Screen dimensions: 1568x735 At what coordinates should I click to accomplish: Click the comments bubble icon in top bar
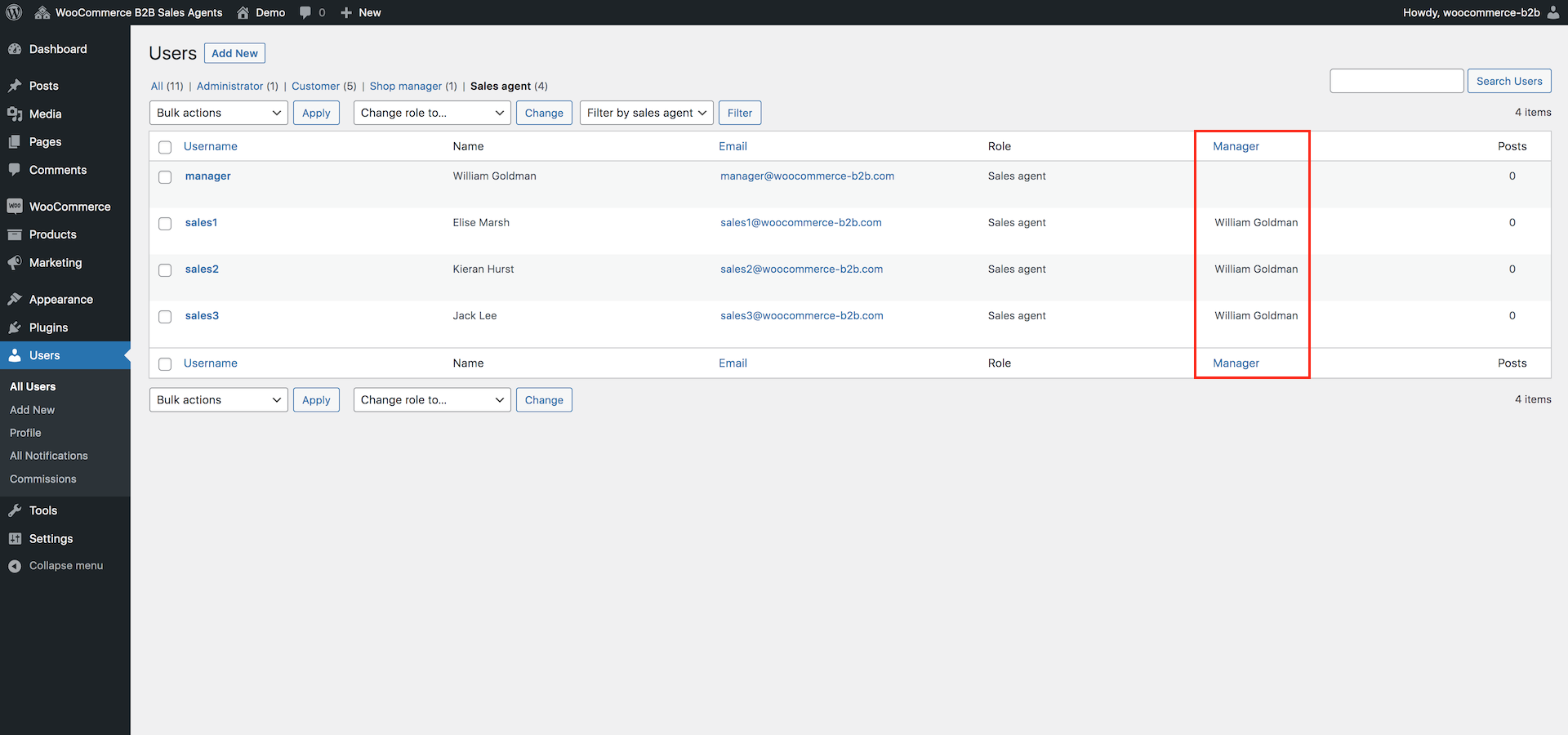[x=305, y=12]
